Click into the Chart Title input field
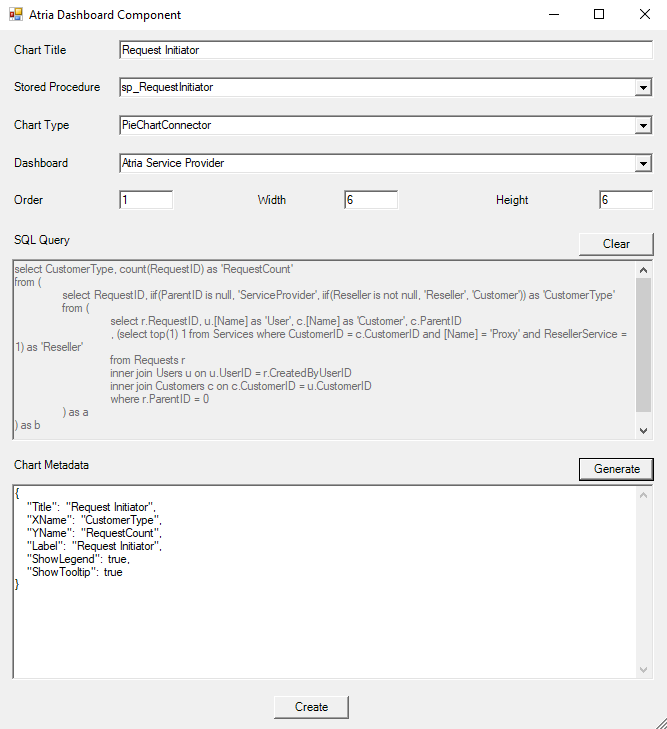 pyautogui.click(x=386, y=50)
